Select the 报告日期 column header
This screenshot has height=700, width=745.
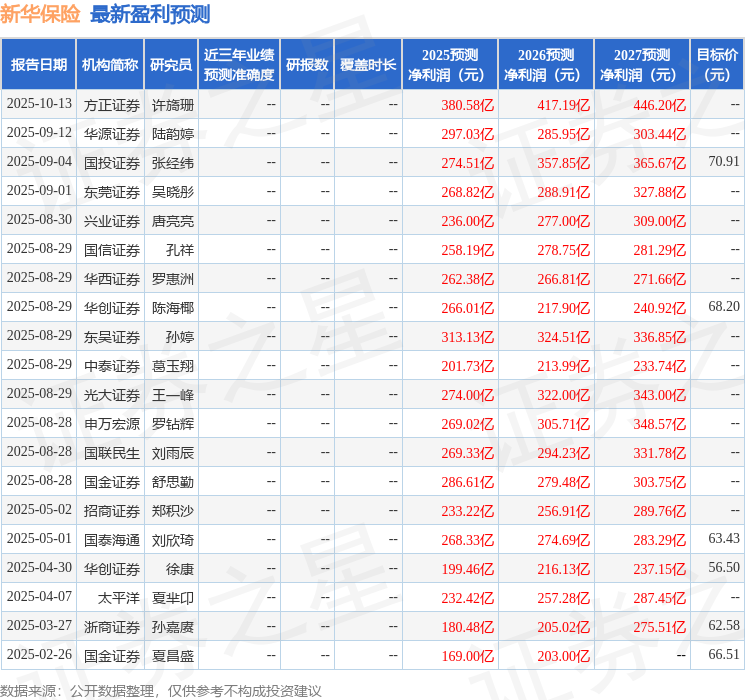pyautogui.click(x=38, y=65)
